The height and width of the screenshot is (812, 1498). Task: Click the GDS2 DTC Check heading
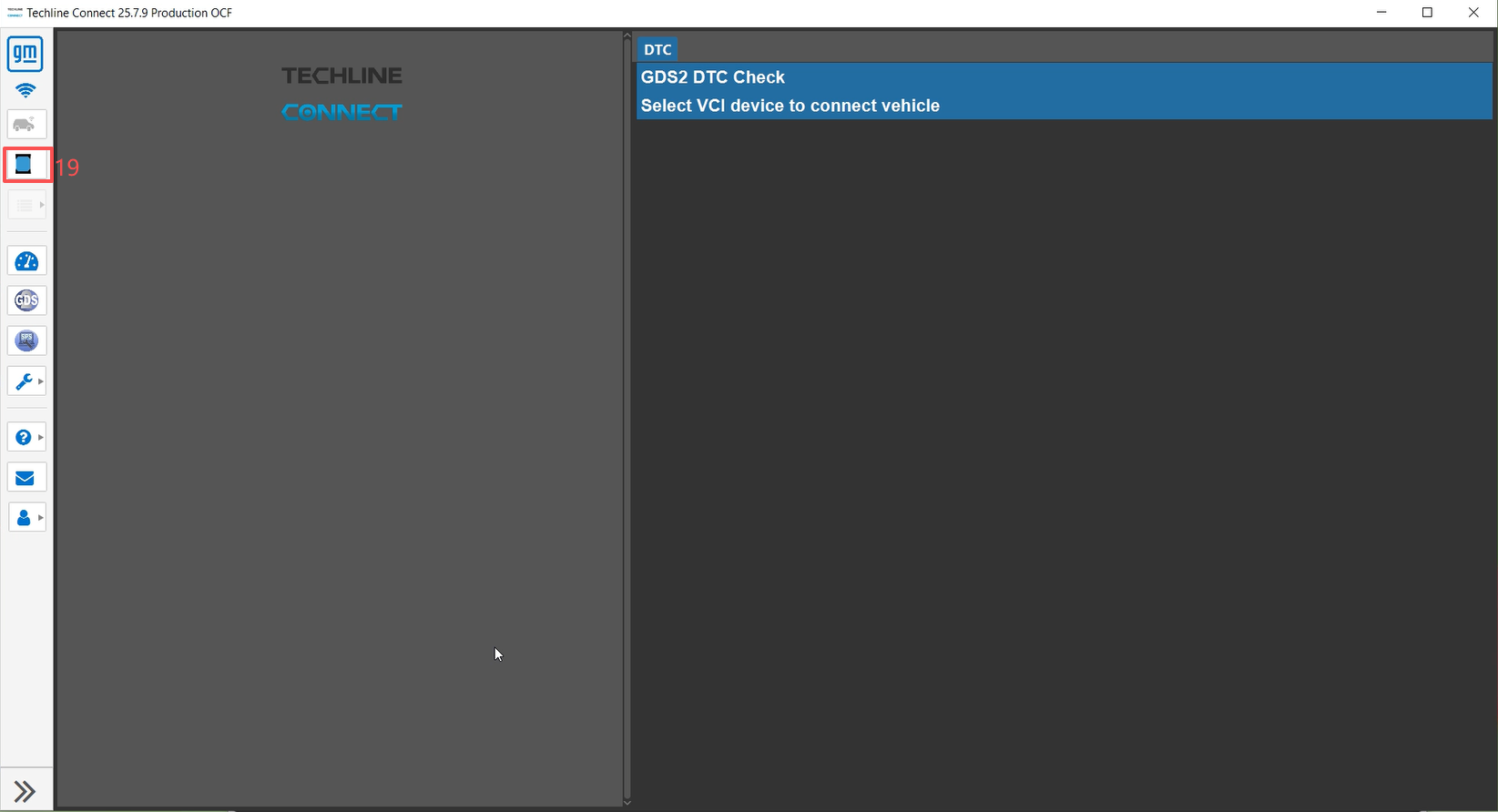pyautogui.click(x=713, y=77)
